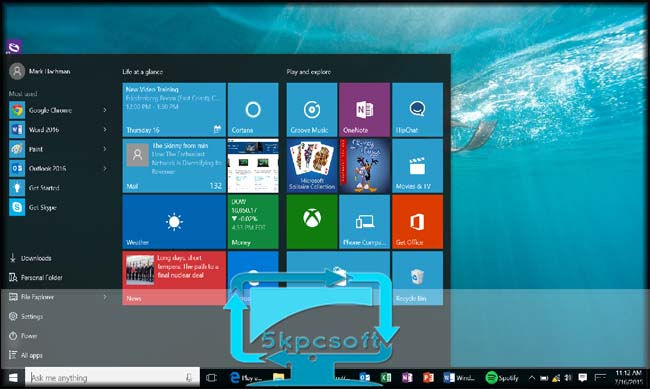Open the Mail tile with 132 unread
This screenshot has width=650, height=389.
(174, 166)
